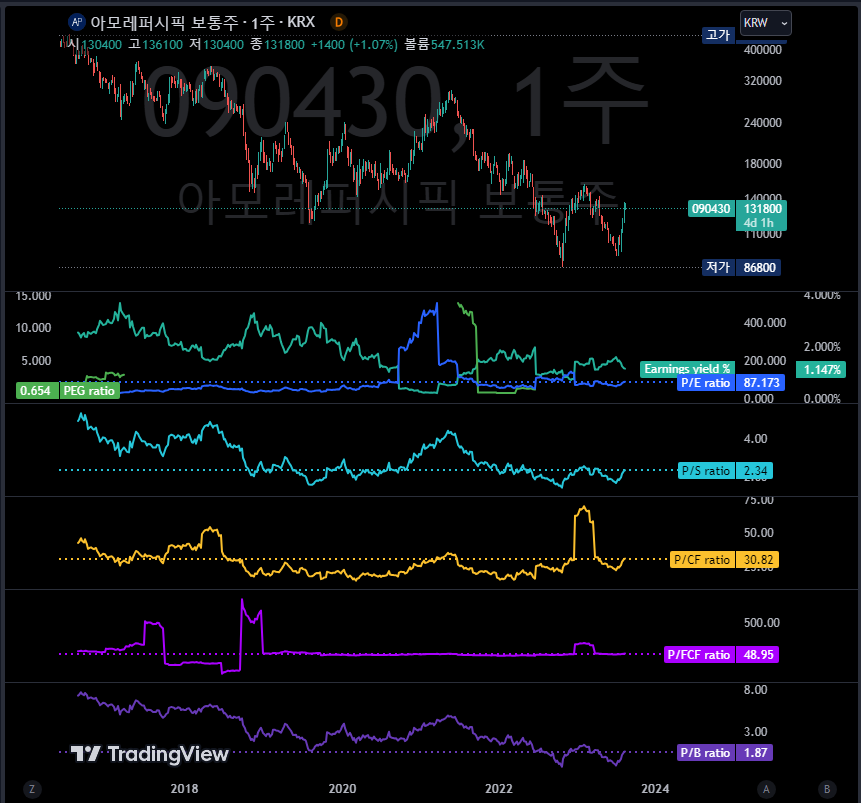The height and width of the screenshot is (803, 861).
Task: Click the 고가 high price label
Action: [718, 35]
